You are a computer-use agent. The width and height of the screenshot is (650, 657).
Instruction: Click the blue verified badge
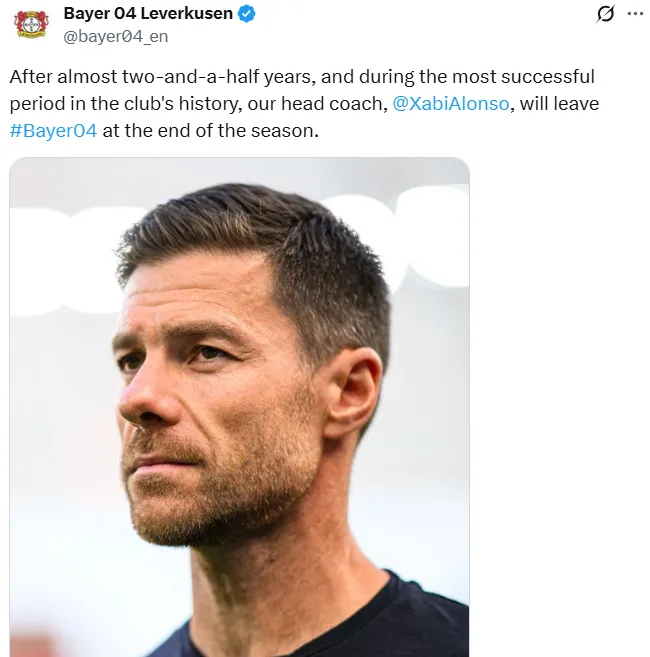click(x=247, y=14)
